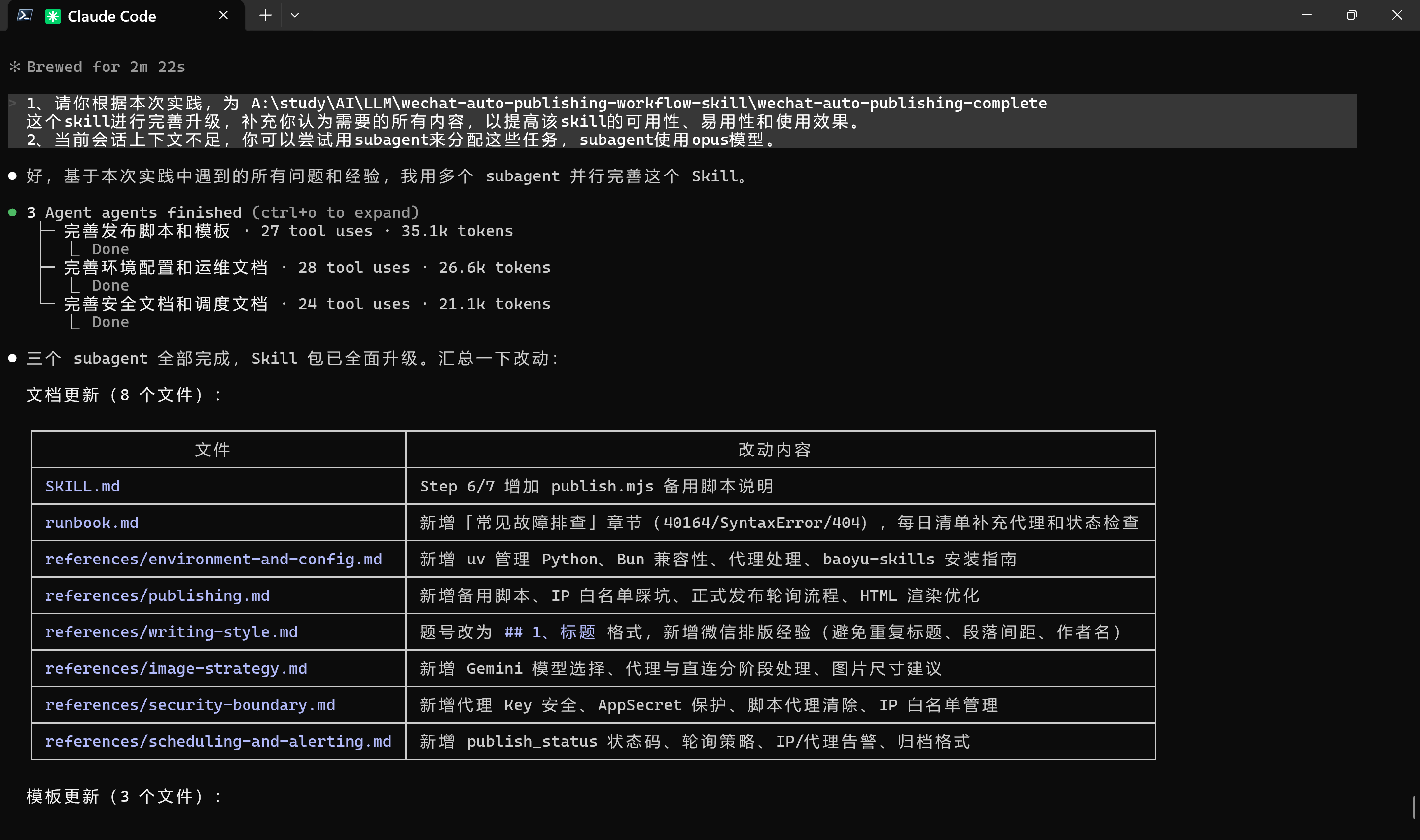The image size is (1420, 840).
Task: Open a new terminal tab
Action: click(265, 15)
